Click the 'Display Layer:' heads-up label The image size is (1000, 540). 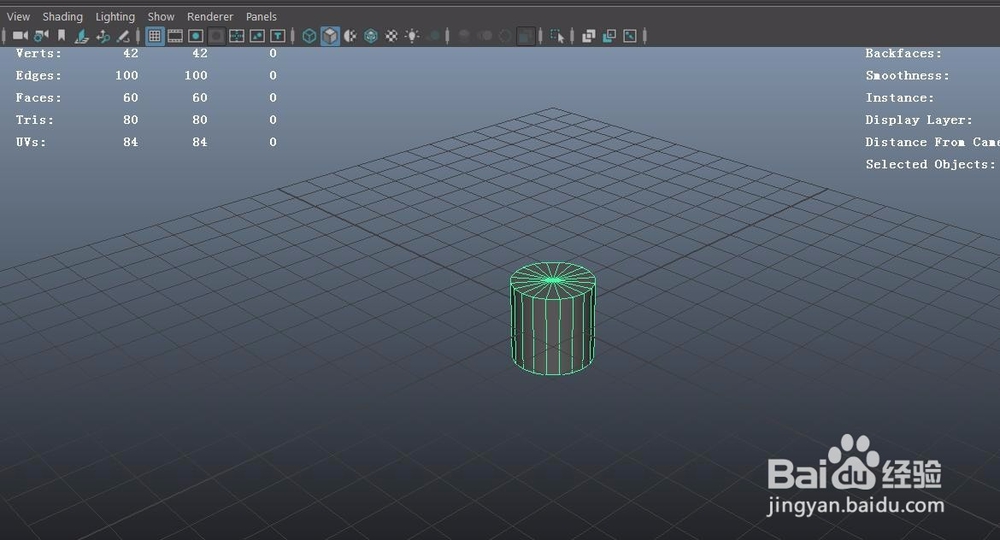[919, 120]
